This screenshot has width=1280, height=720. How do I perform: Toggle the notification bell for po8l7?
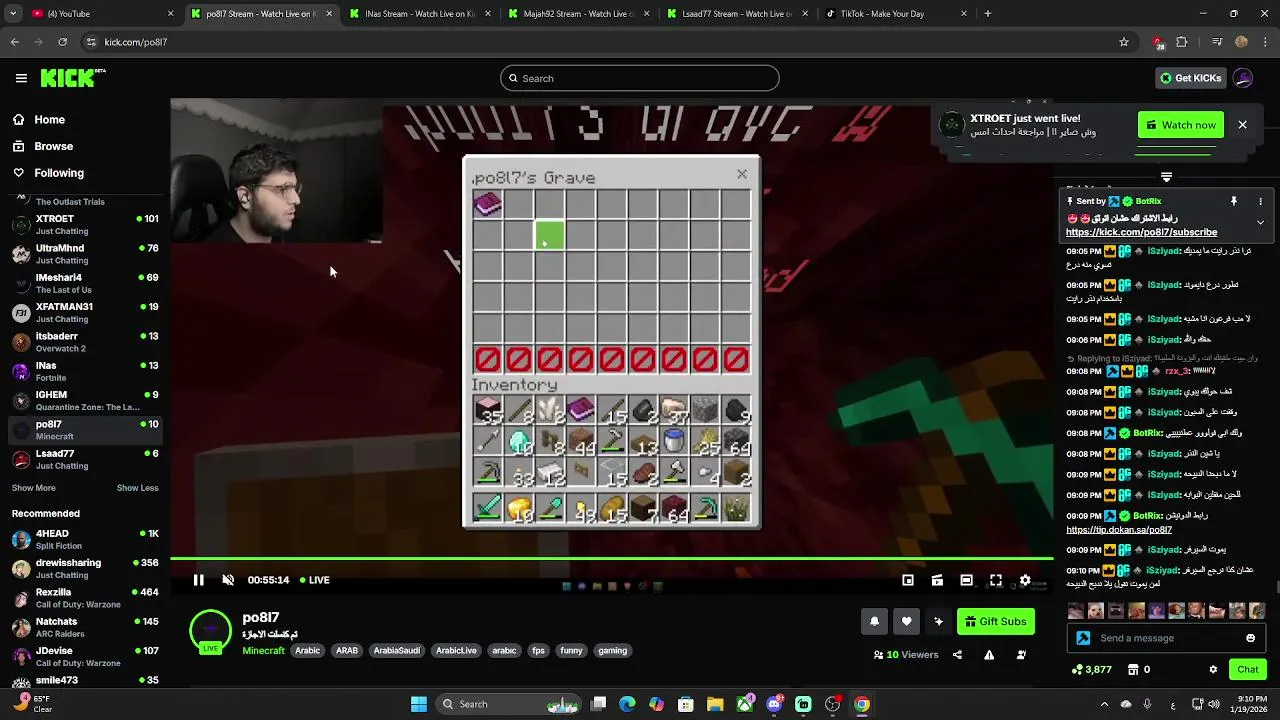tap(874, 621)
